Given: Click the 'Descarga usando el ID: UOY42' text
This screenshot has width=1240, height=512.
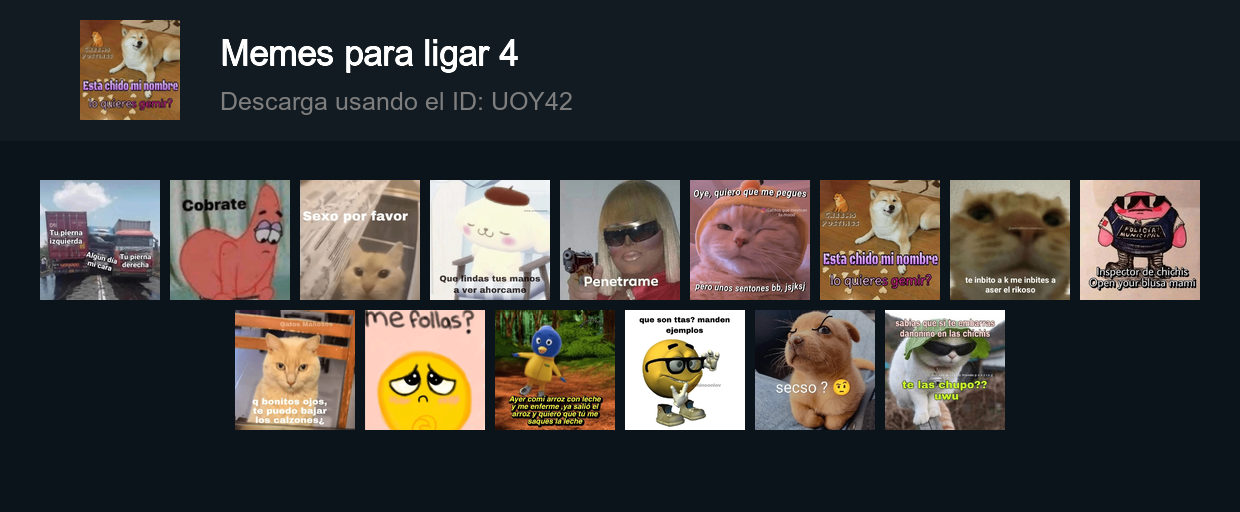Looking at the screenshot, I should click(x=396, y=102).
